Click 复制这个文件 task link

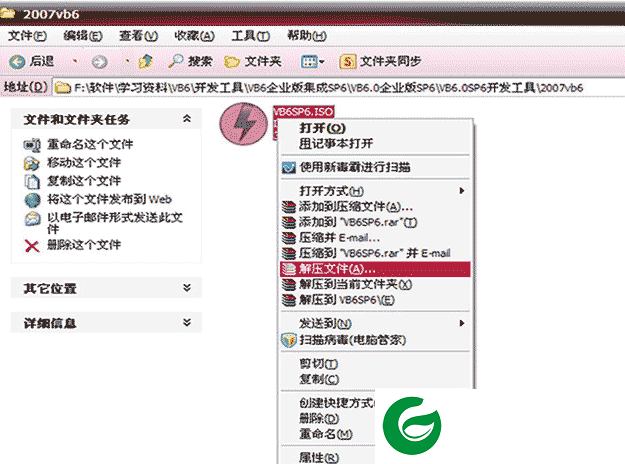84,181
